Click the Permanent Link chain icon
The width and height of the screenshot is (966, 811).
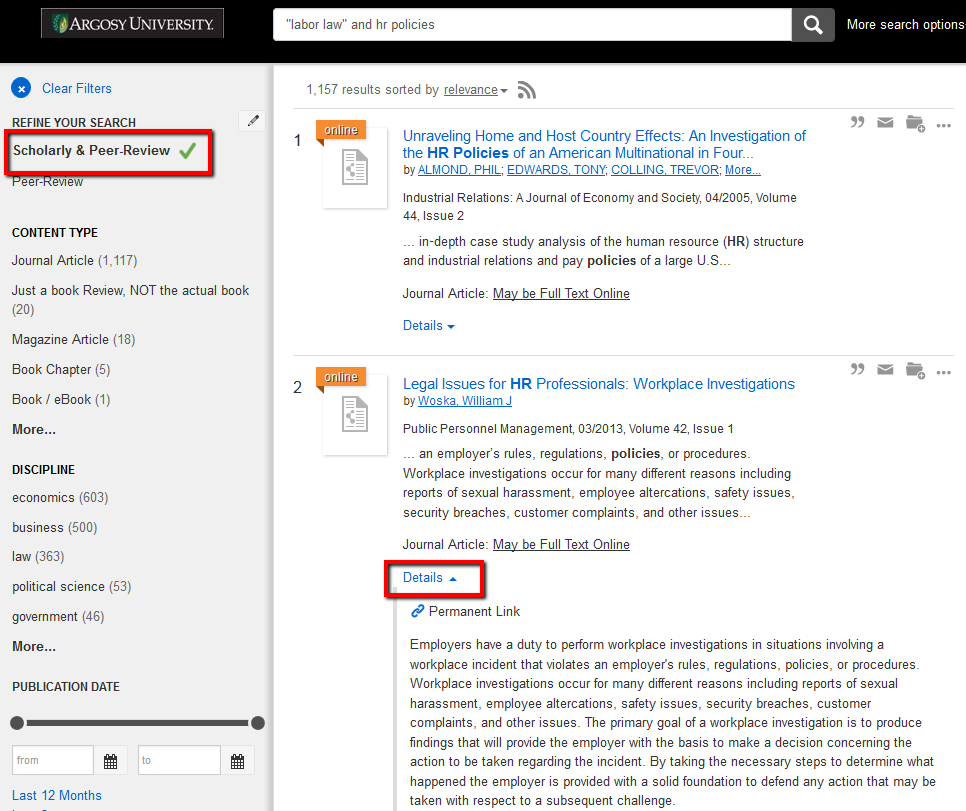coord(418,611)
